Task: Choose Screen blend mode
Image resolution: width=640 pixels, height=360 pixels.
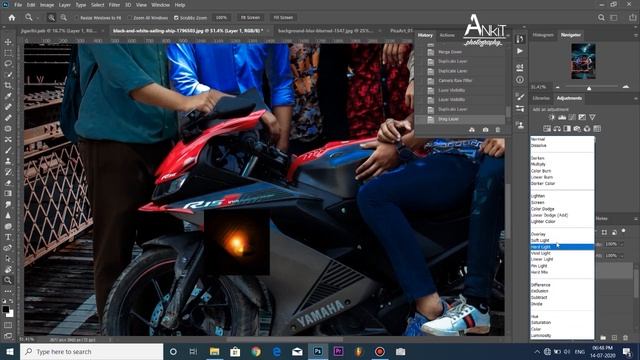Action: pyautogui.click(x=562, y=202)
